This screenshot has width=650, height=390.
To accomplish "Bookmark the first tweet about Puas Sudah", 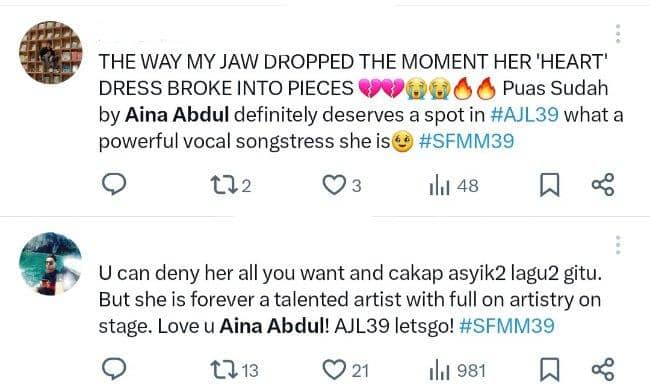I will (x=549, y=185).
